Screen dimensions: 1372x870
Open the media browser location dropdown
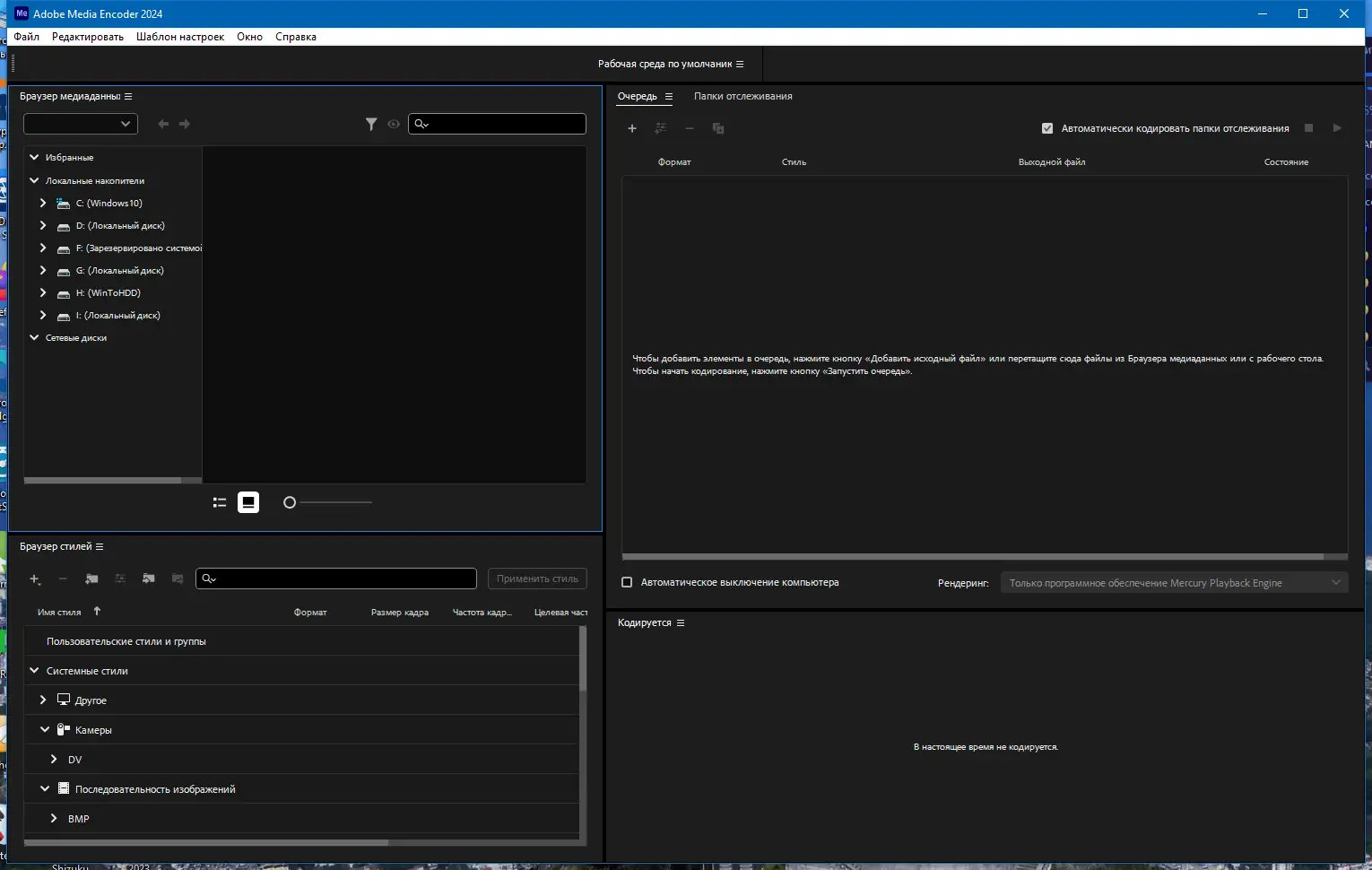click(81, 124)
